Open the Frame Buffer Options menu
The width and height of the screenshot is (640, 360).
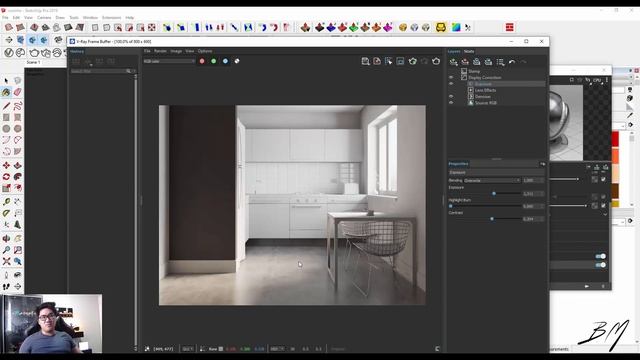(205, 51)
